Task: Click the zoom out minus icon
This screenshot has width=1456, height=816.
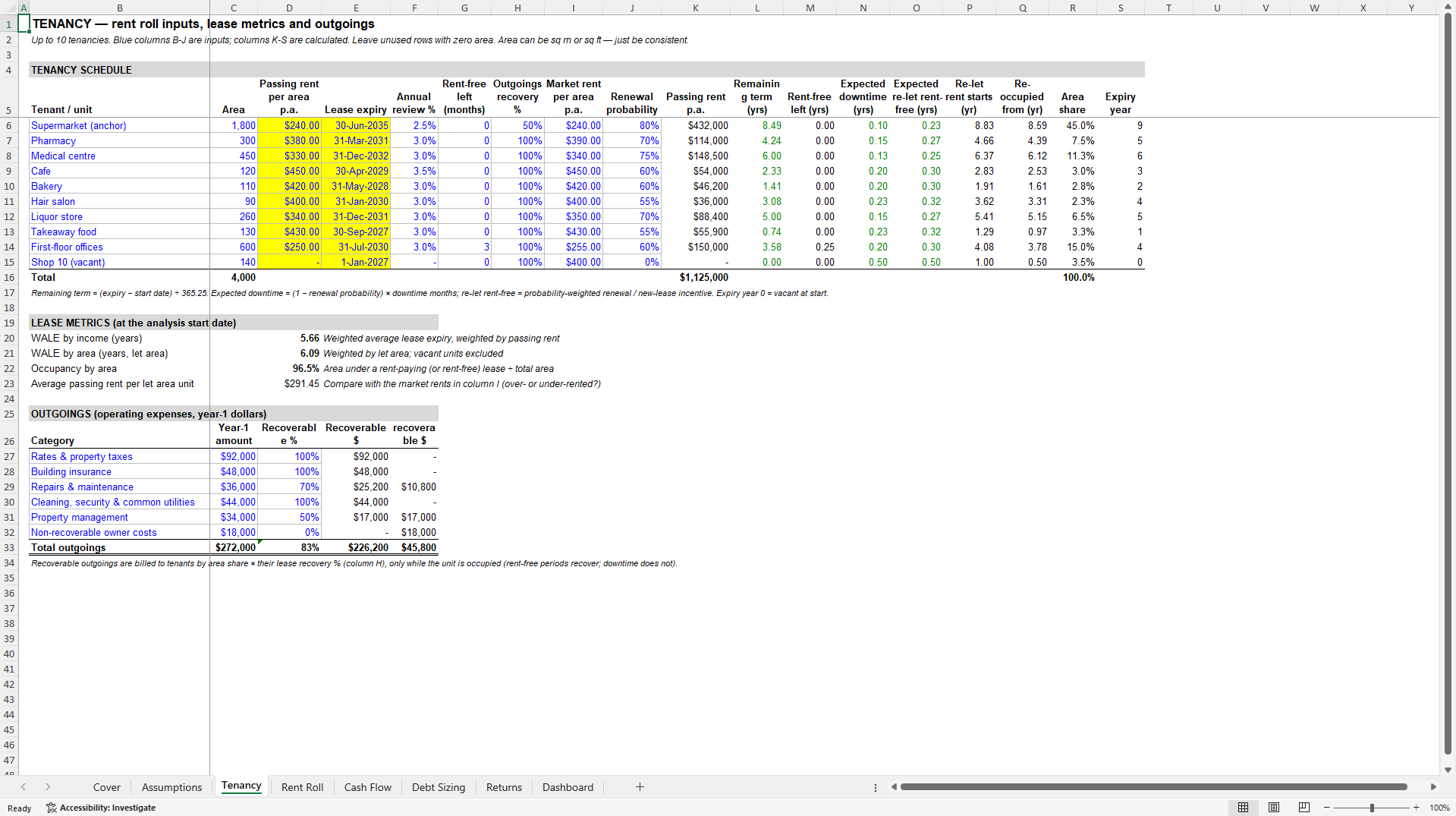Action: 1326,808
